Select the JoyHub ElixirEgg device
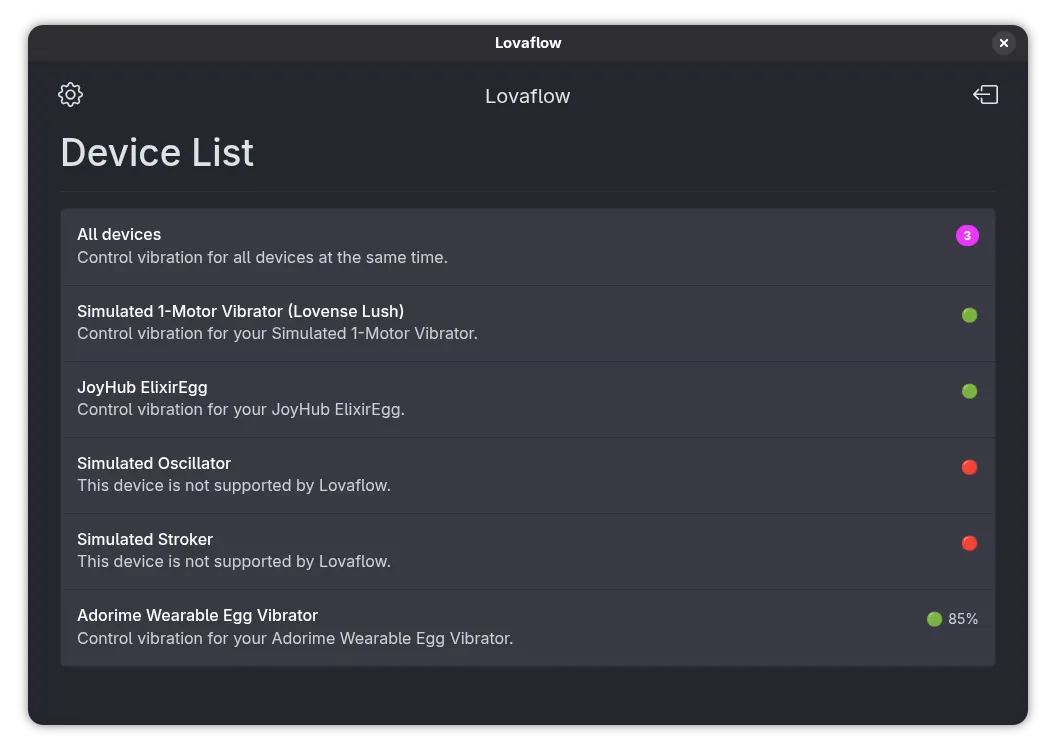Image resolution: width=1056 pixels, height=756 pixels. tap(527, 399)
